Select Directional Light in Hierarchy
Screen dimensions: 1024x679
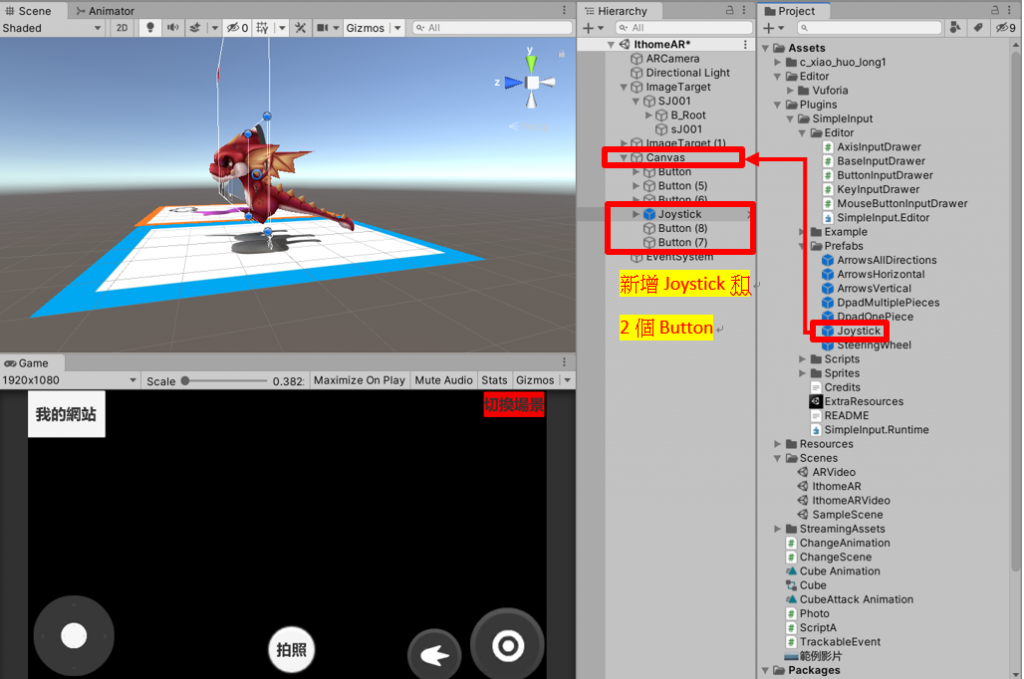(688, 72)
